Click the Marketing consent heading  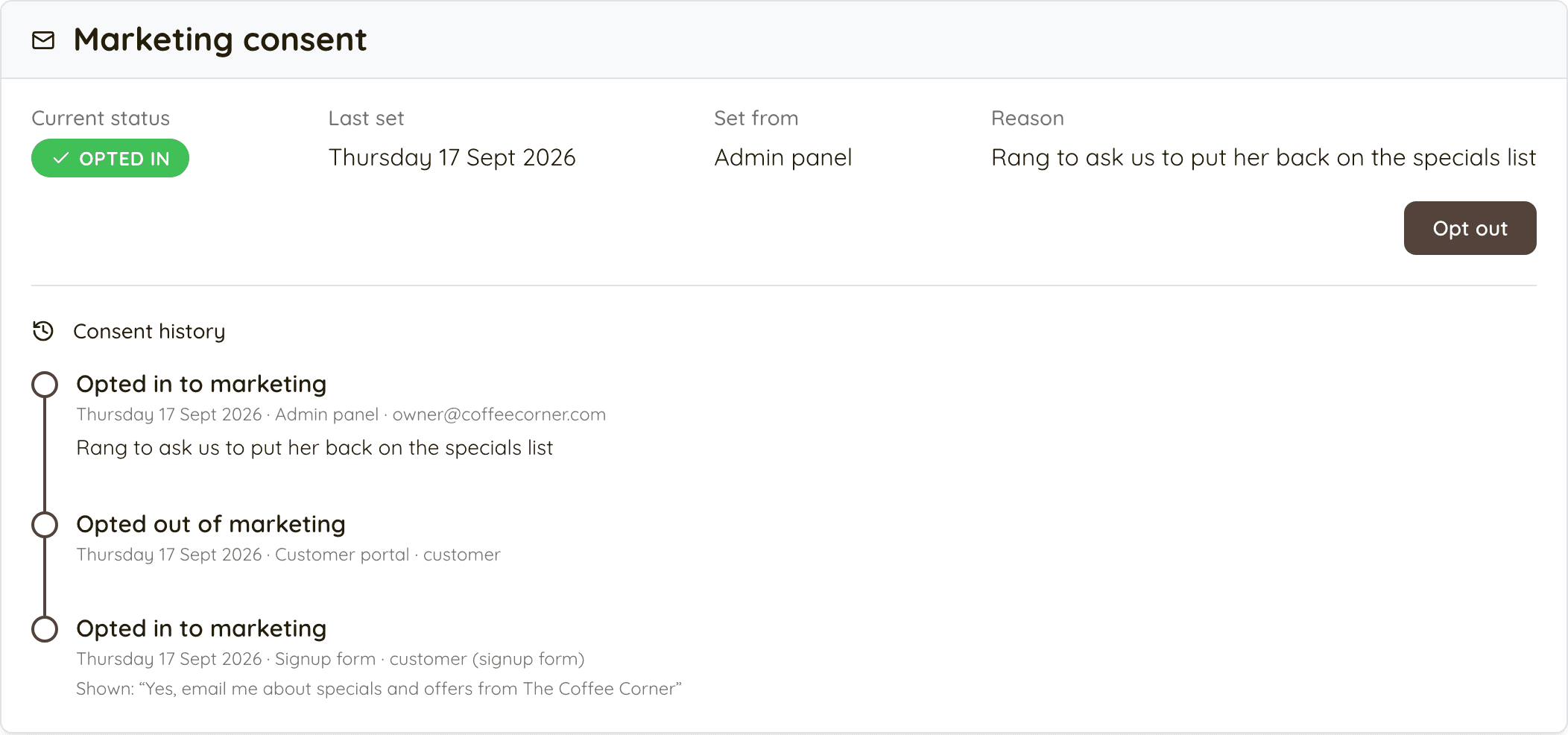click(220, 40)
